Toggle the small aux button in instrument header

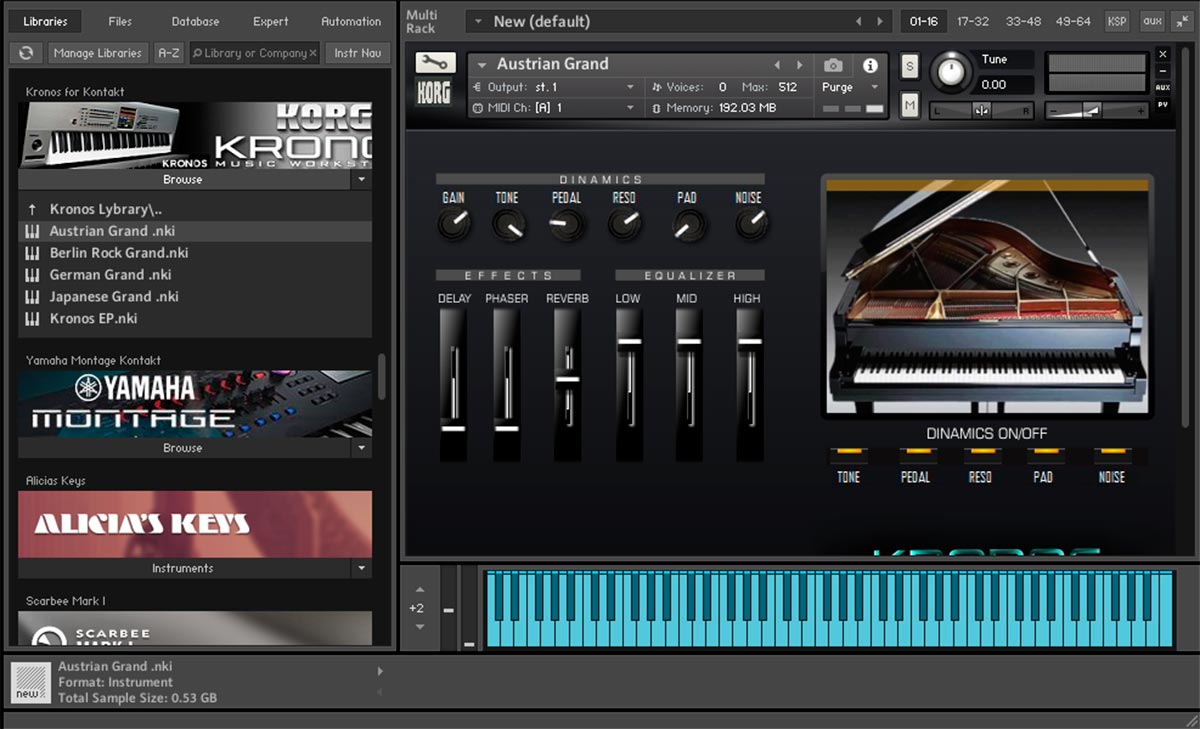[1163, 88]
